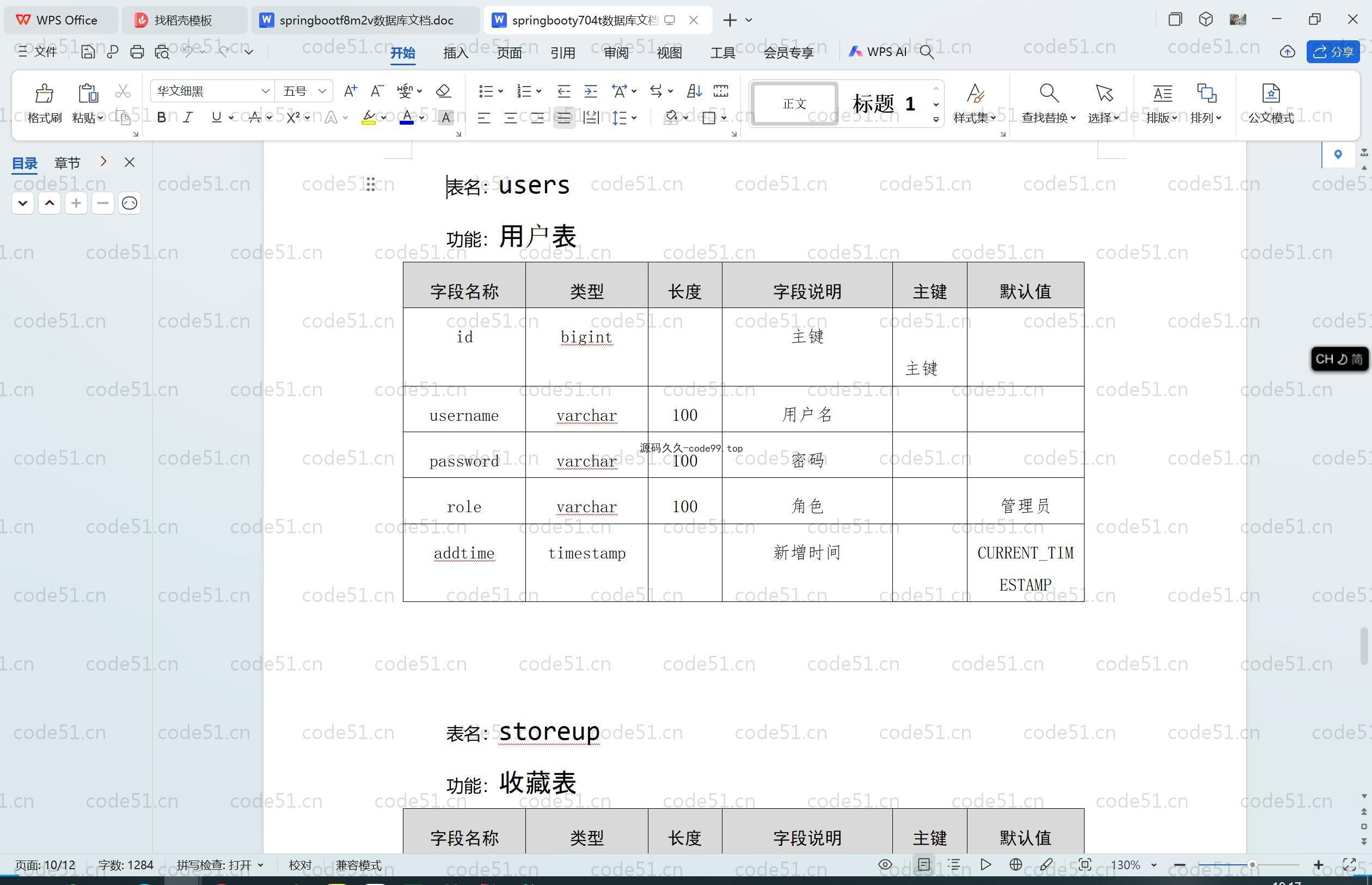Decrease font size with A- icon
The image size is (1372, 885).
coord(376,91)
